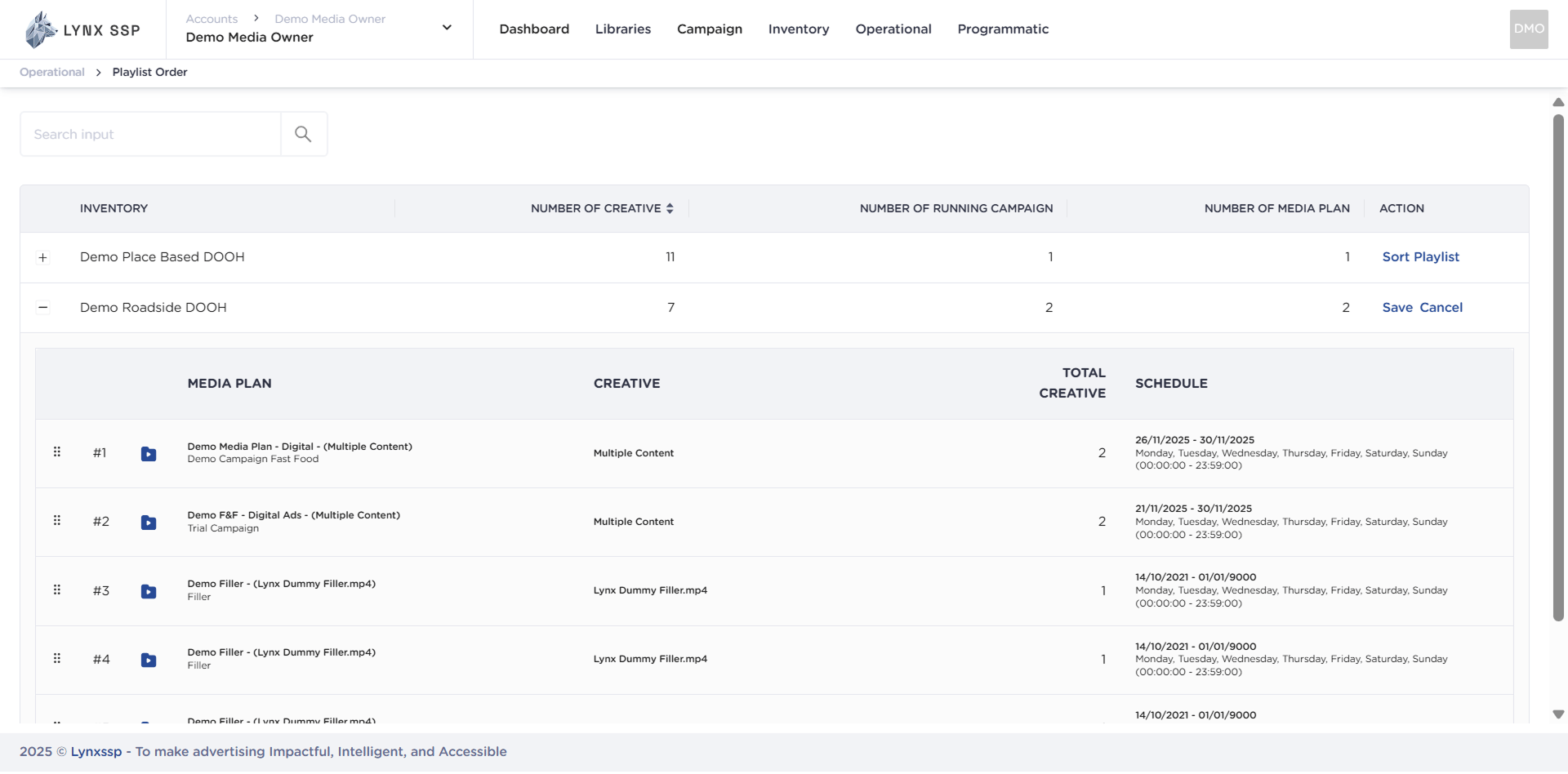The image size is (1568, 774).
Task: Click the drag handle for row #4
Action: tap(57, 659)
